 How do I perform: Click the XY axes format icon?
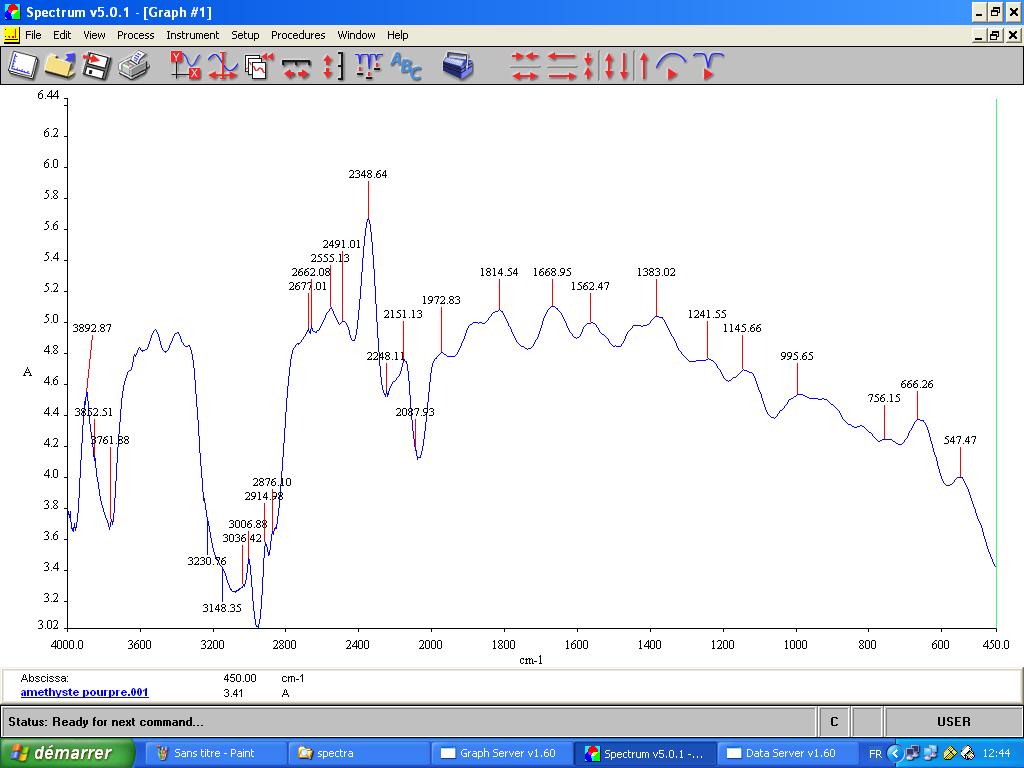(x=185, y=66)
